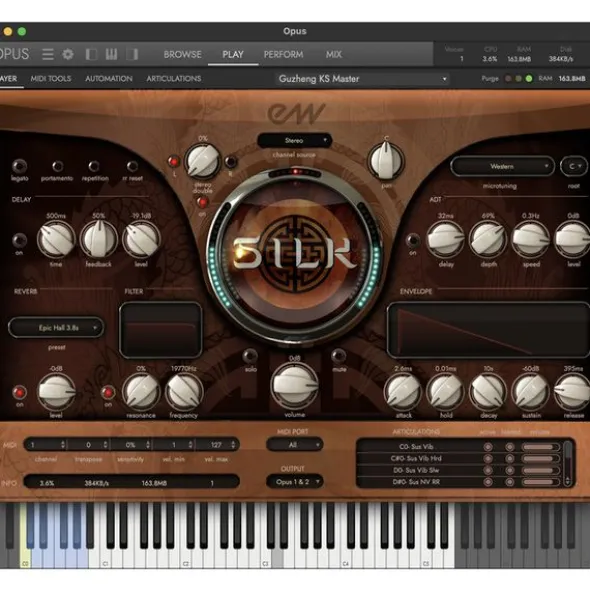The height and width of the screenshot is (591, 590).
Task: Adjust the reverb level knob
Action: point(56,392)
